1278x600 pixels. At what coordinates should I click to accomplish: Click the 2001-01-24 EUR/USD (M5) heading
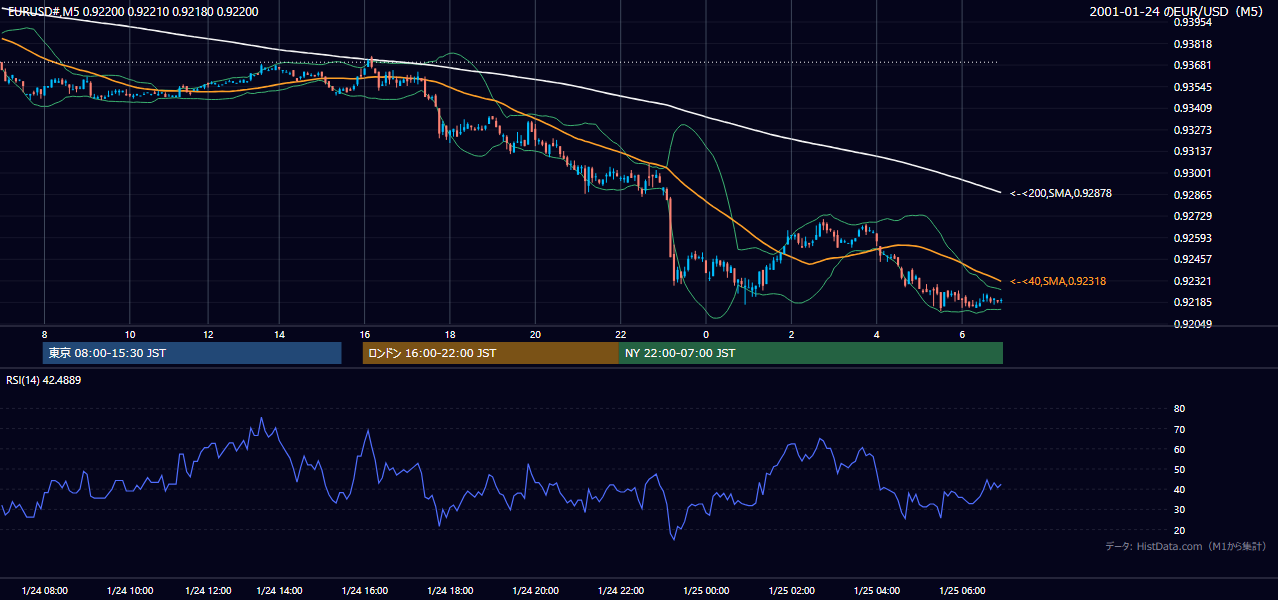(x=1178, y=12)
